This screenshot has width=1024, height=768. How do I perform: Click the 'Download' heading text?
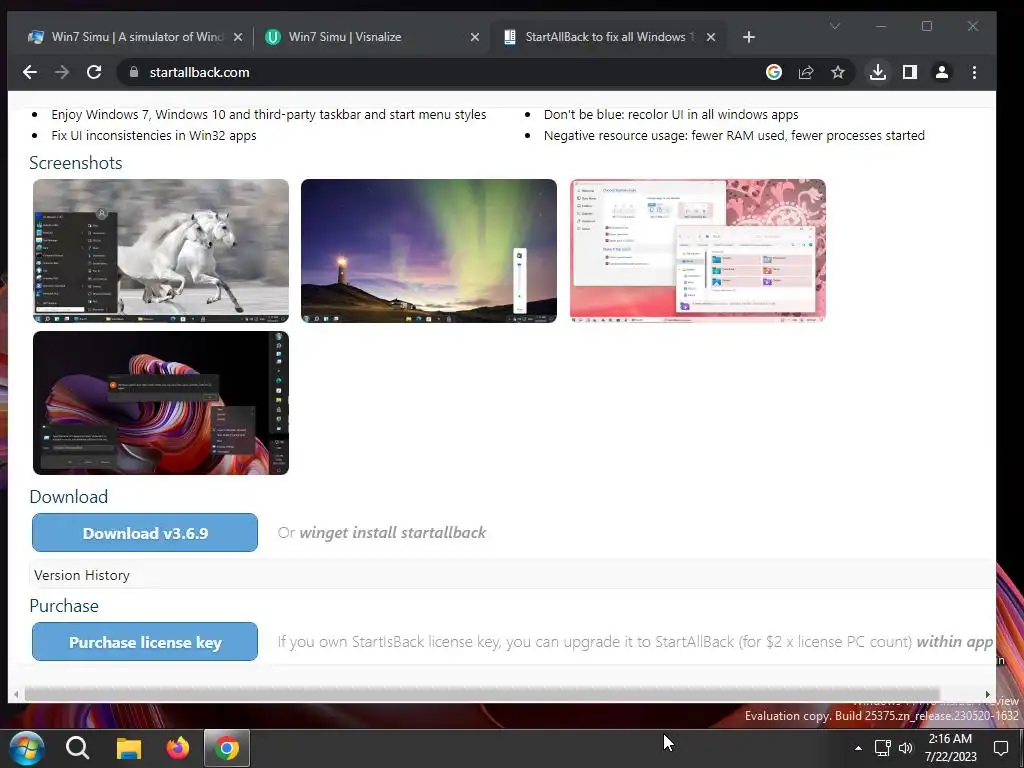(x=69, y=496)
